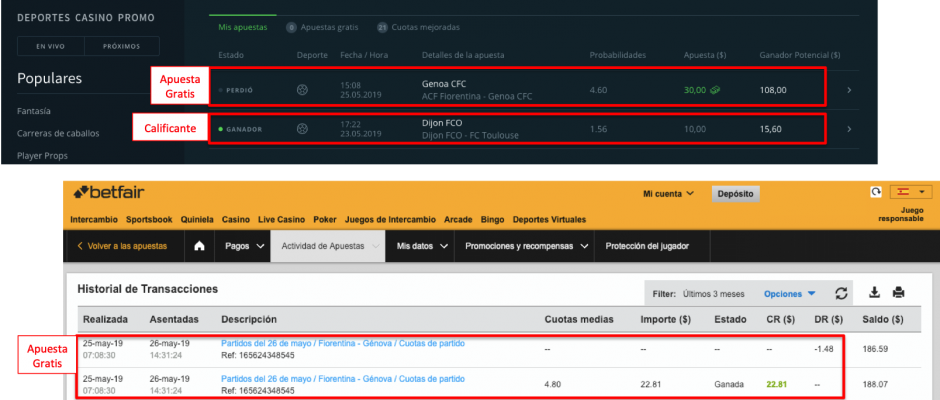Screen dimensions: 940x400
Task: Print the transaction history
Action: click(x=898, y=293)
